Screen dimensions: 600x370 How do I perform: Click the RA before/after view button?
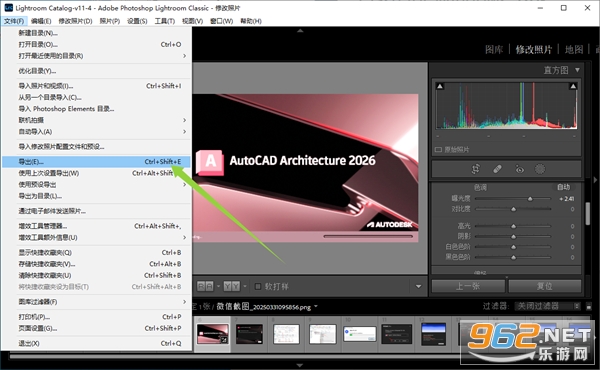coord(205,286)
